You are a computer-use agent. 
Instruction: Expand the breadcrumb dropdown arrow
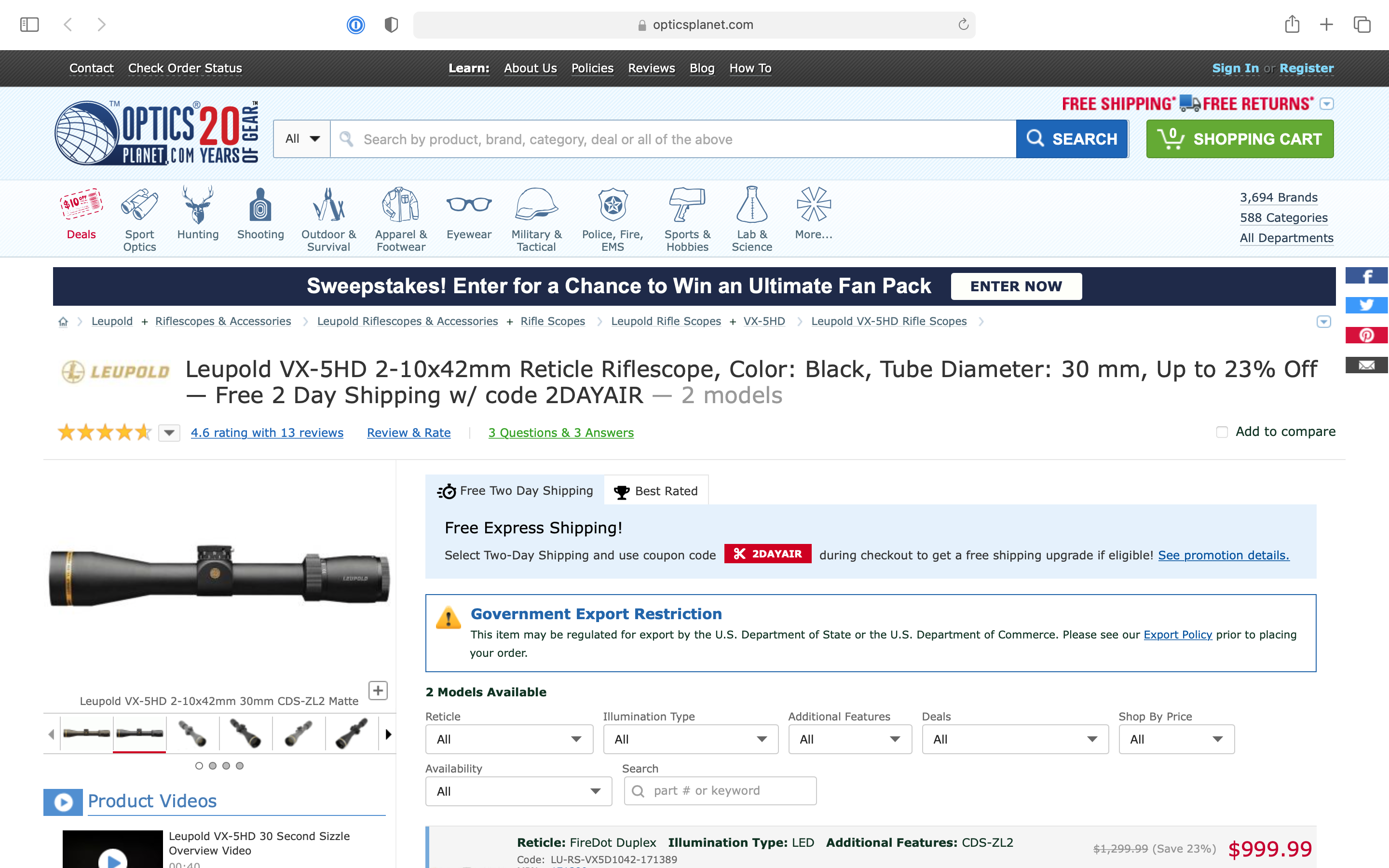coord(1323,322)
